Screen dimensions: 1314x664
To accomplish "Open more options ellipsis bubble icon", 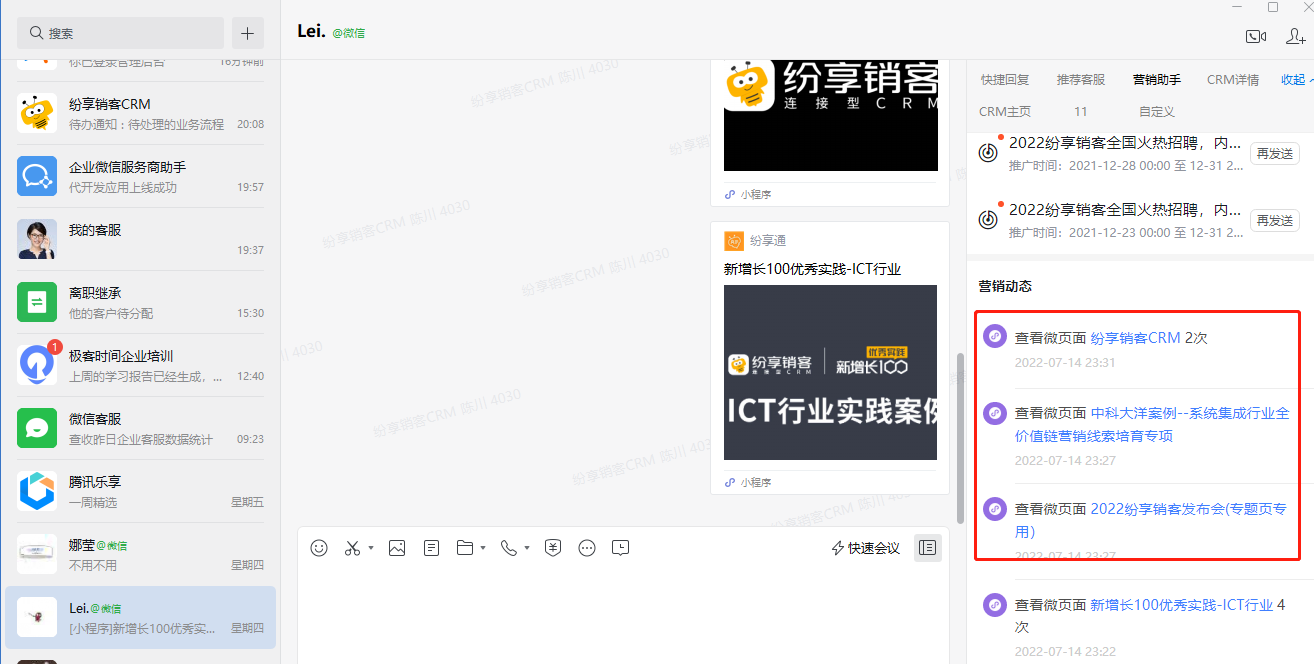I will 587,548.
